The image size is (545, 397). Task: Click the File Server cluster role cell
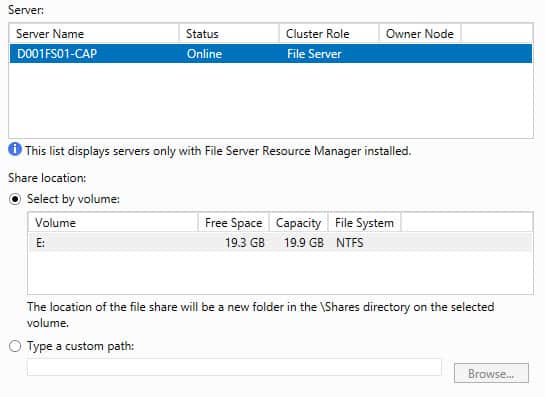[x=314, y=54]
